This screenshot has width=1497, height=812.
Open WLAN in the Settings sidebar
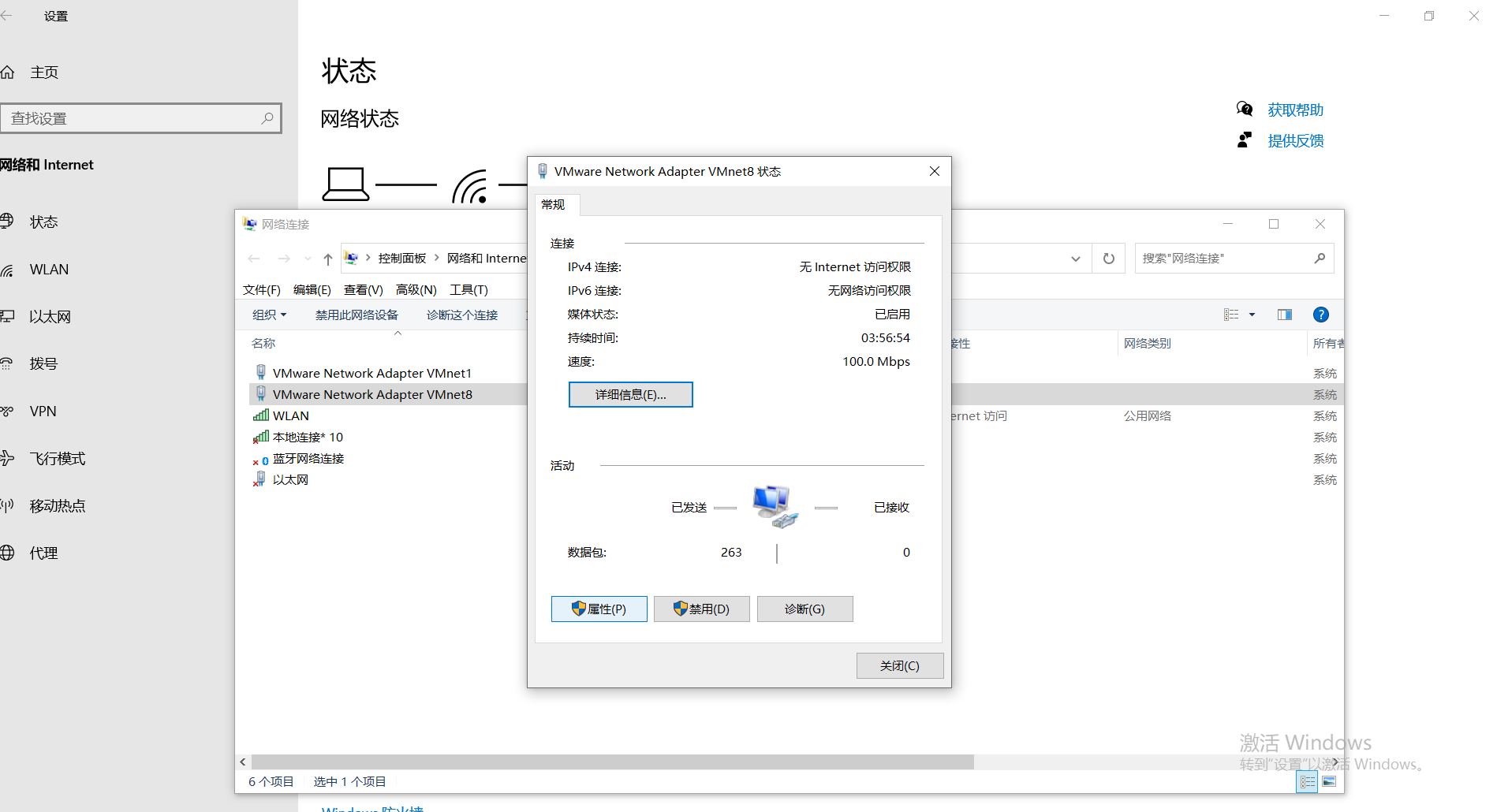pos(49,270)
